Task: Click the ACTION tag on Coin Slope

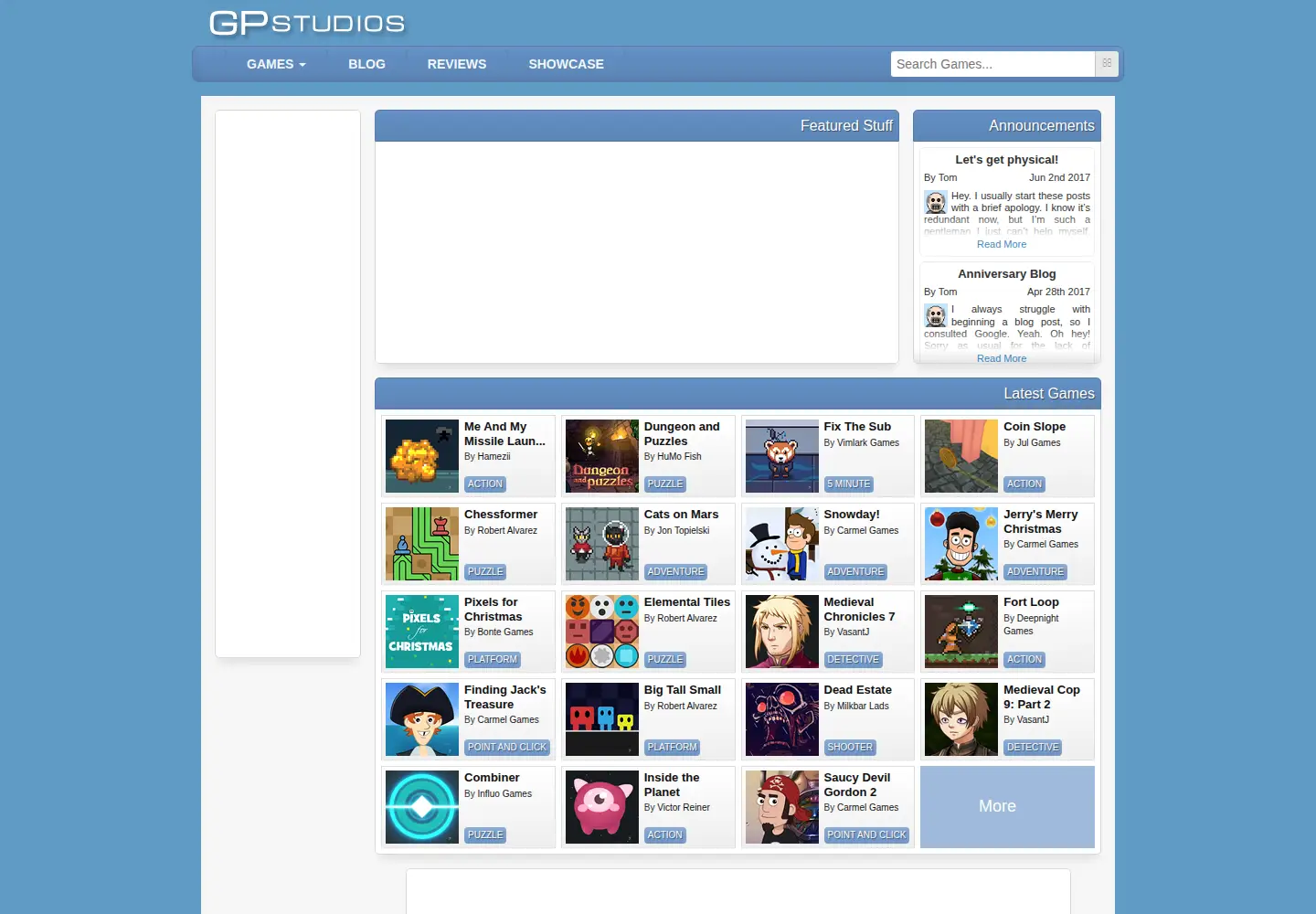Action: (x=1024, y=484)
